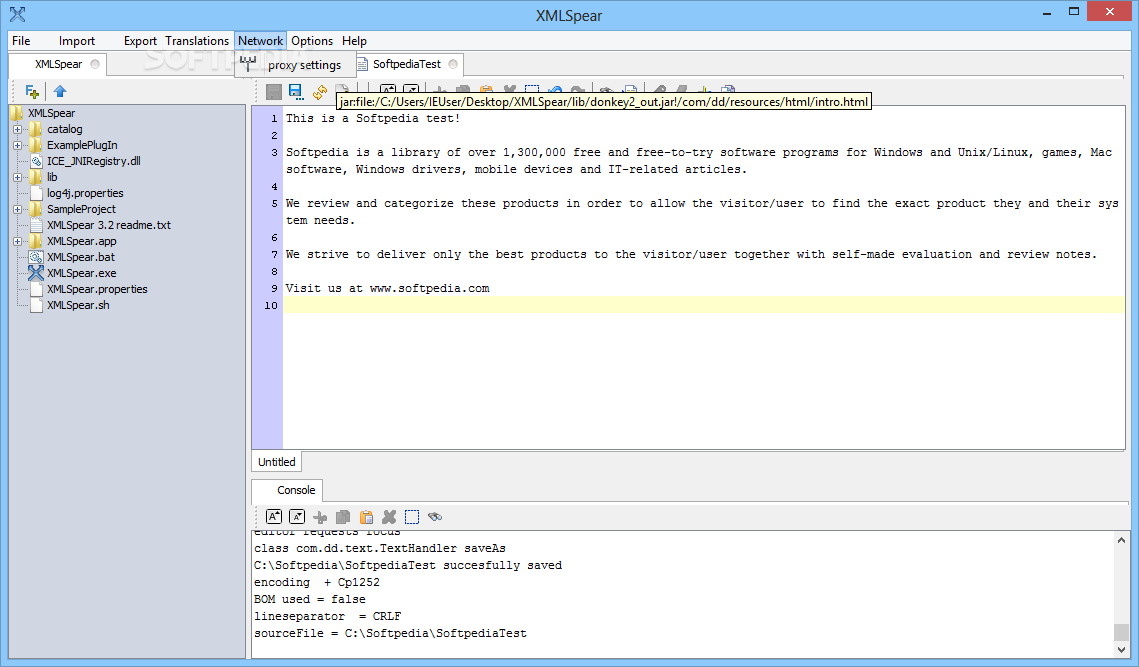
Task: Maximize the XMLSpear window
Action: [x=1074, y=12]
